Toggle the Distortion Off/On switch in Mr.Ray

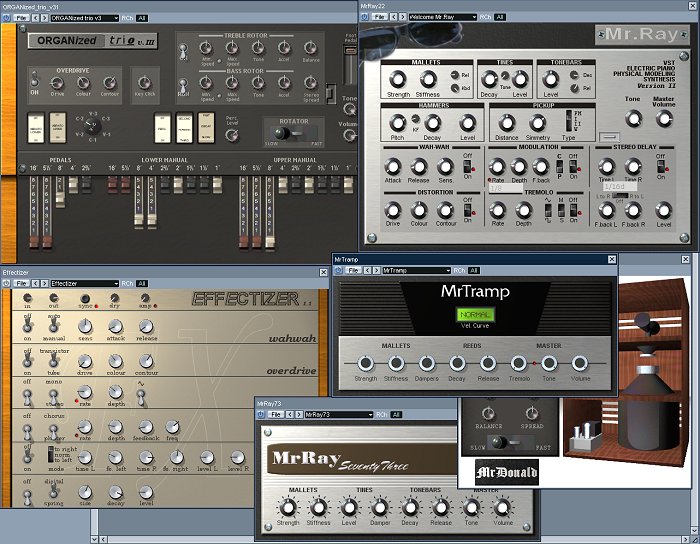click(x=469, y=209)
